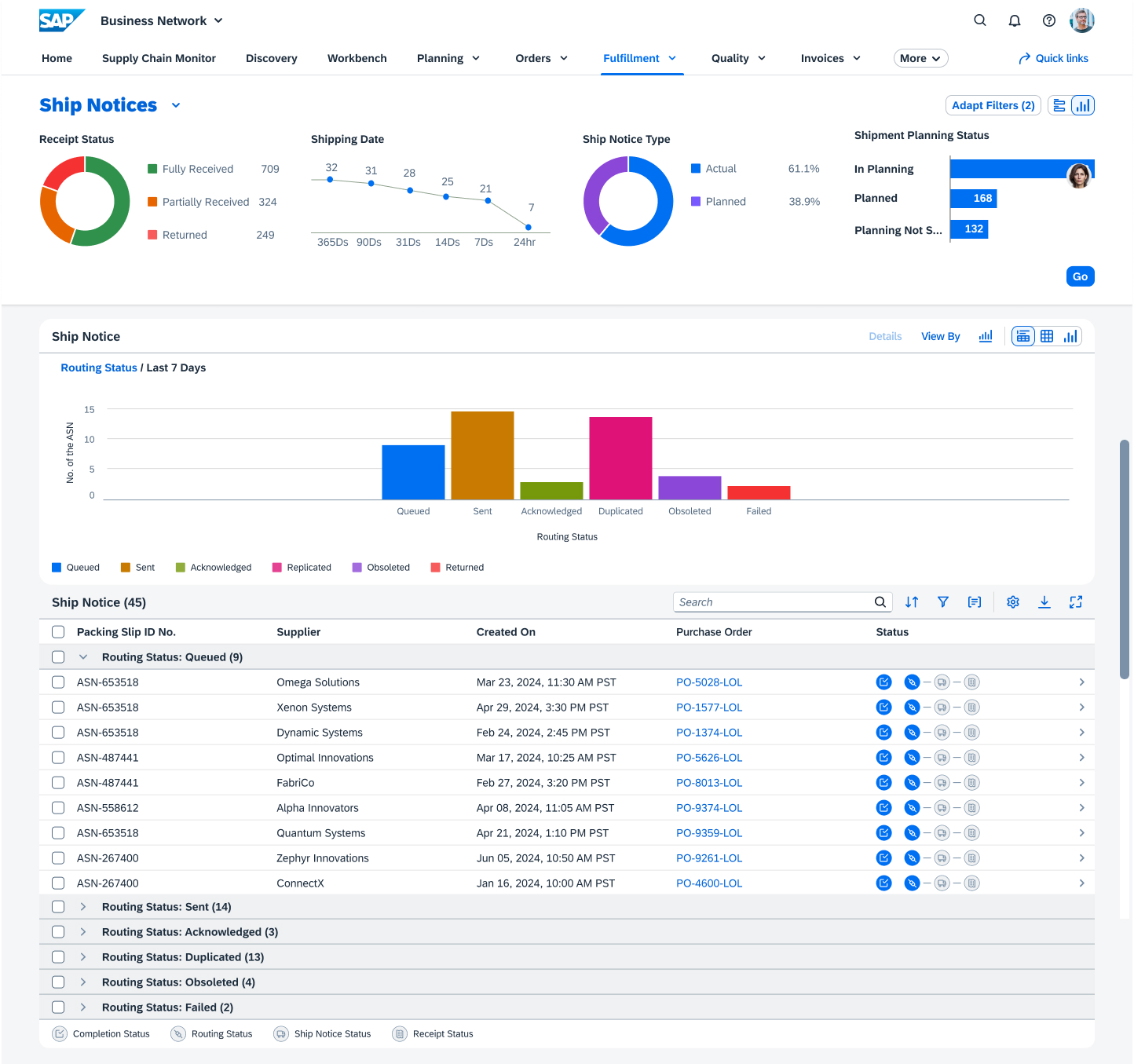This screenshot has height=1064, width=1134.
Task: Open table settings gear icon
Action: [x=1012, y=602]
